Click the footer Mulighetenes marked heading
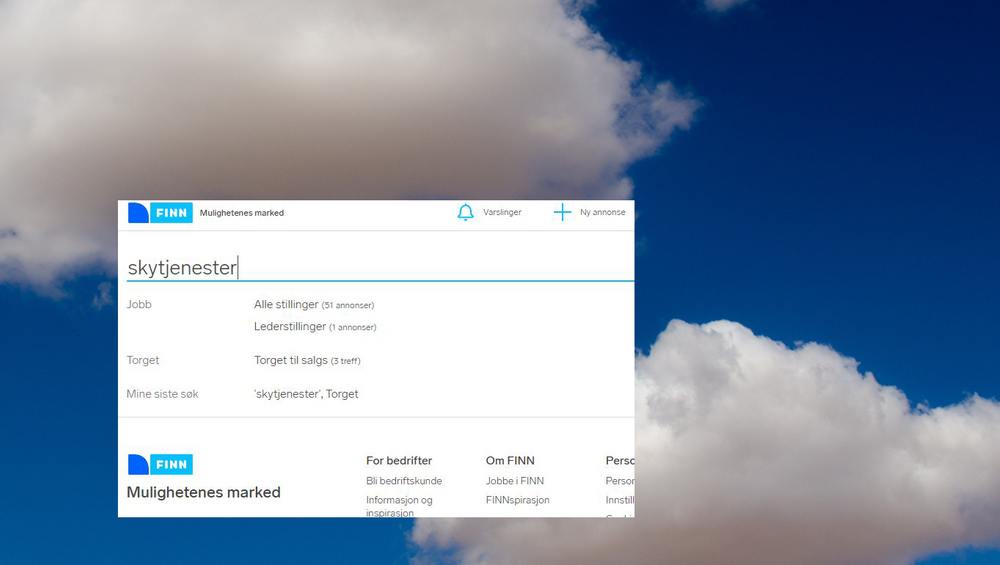The image size is (1000, 565). coord(203,492)
